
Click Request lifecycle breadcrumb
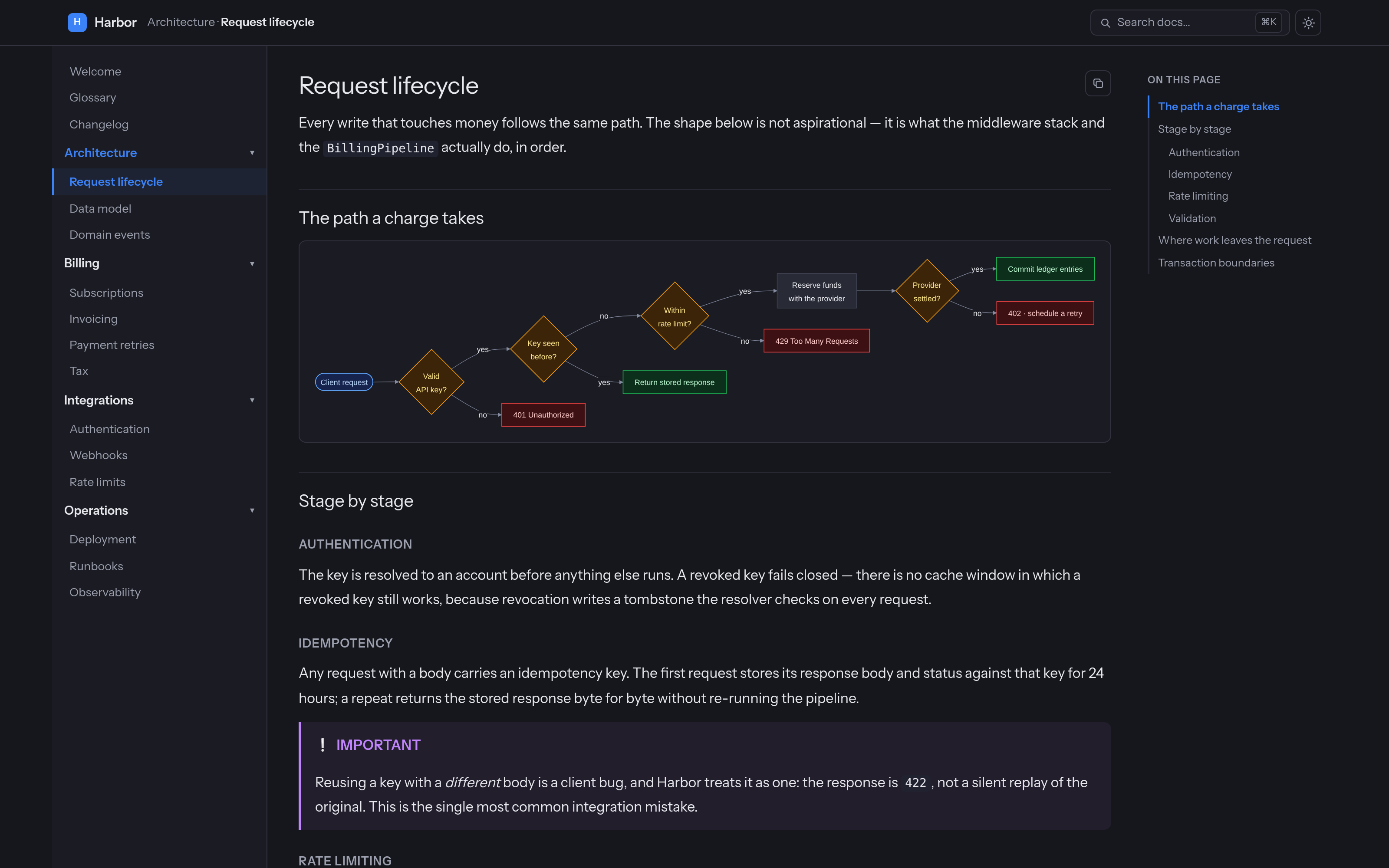(267, 23)
